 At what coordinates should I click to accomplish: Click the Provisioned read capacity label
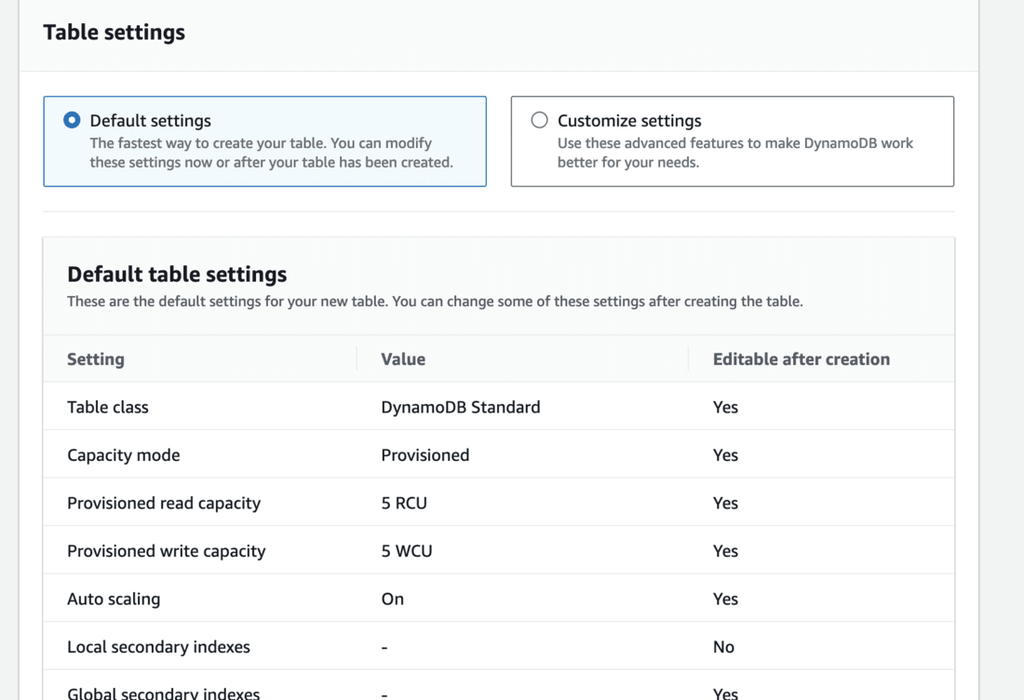coord(163,503)
